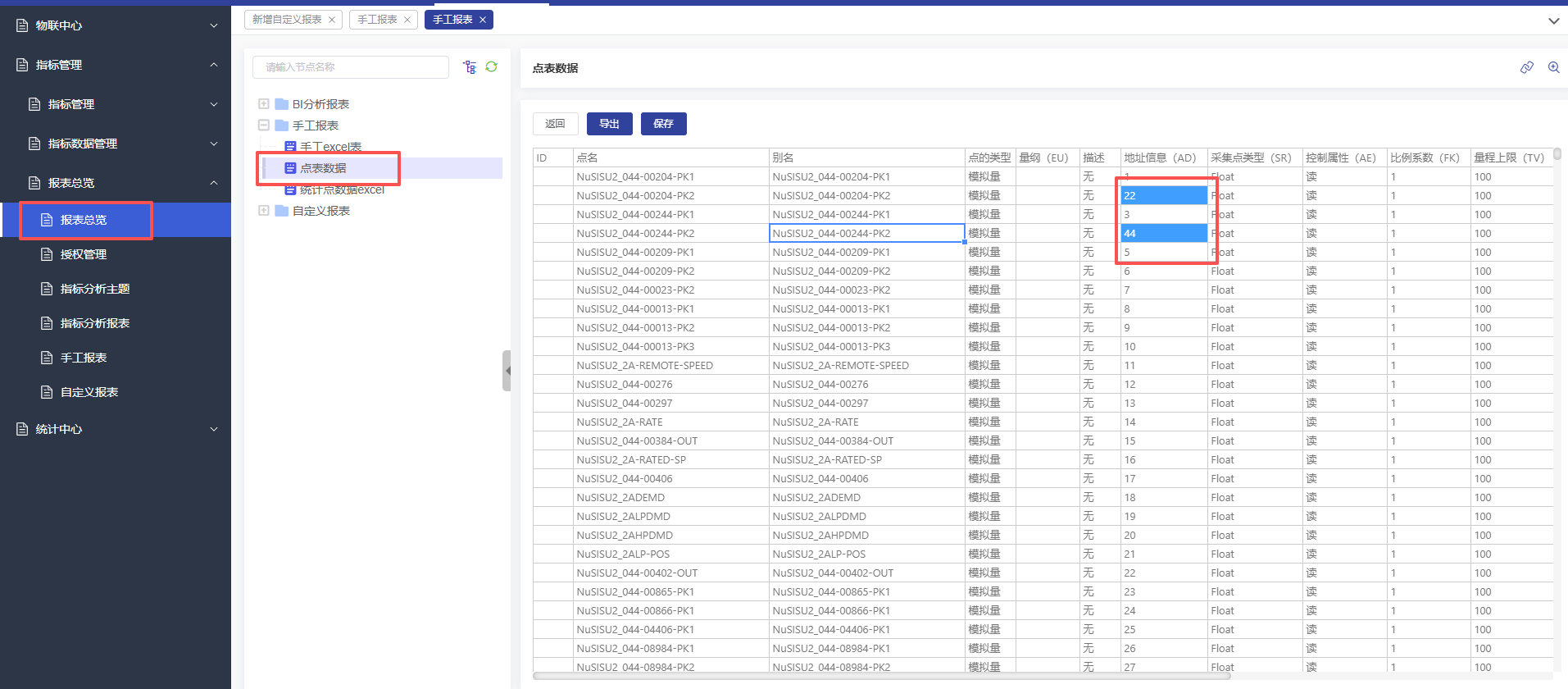Collapse the side panel with splitter handle
The image size is (1568, 689).
tap(507, 371)
